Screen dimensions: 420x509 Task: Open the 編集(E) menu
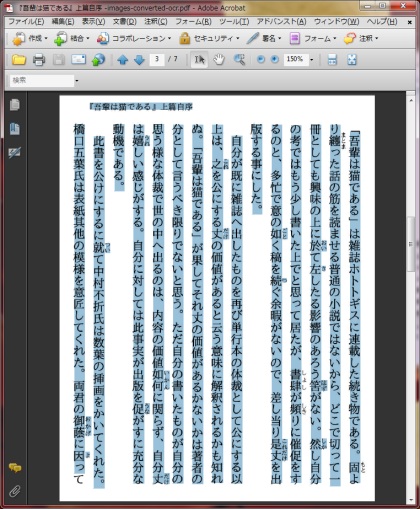[63, 22]
